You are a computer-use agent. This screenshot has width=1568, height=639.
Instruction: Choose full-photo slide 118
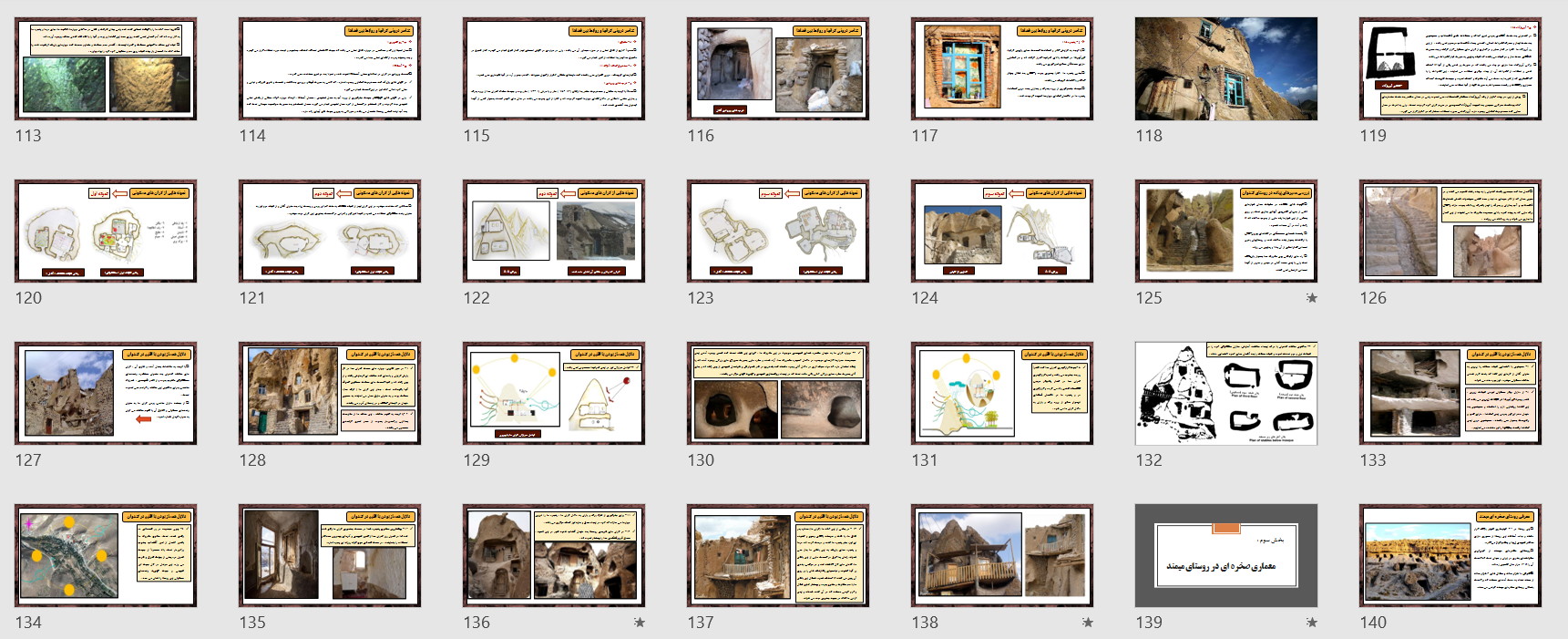[1226, 69]
